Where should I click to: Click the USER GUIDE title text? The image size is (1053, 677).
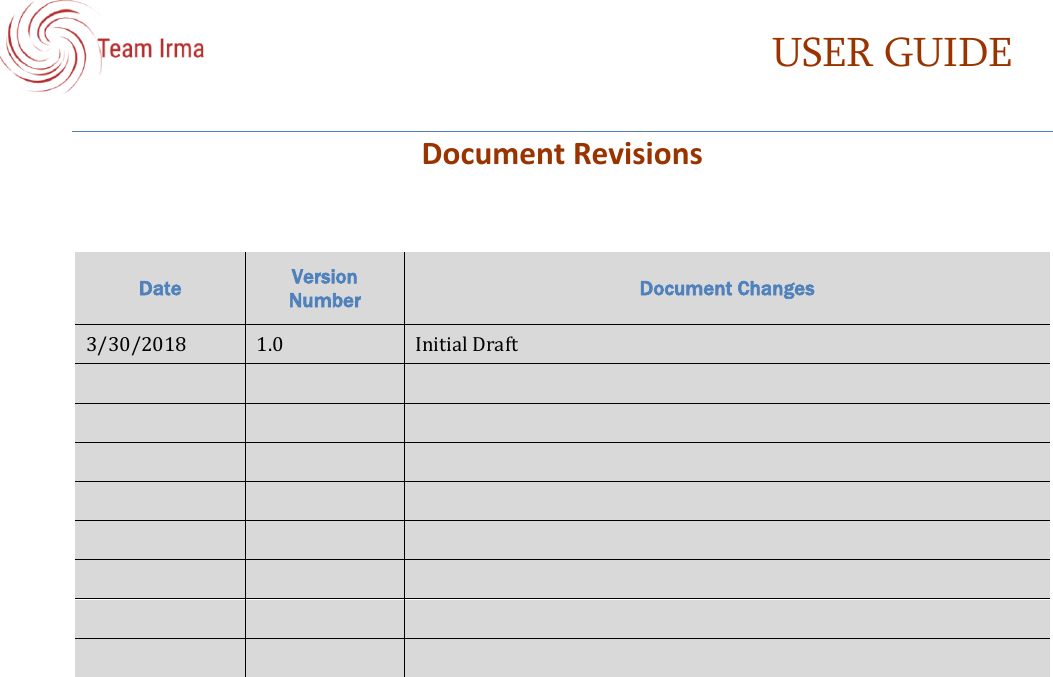893,52
